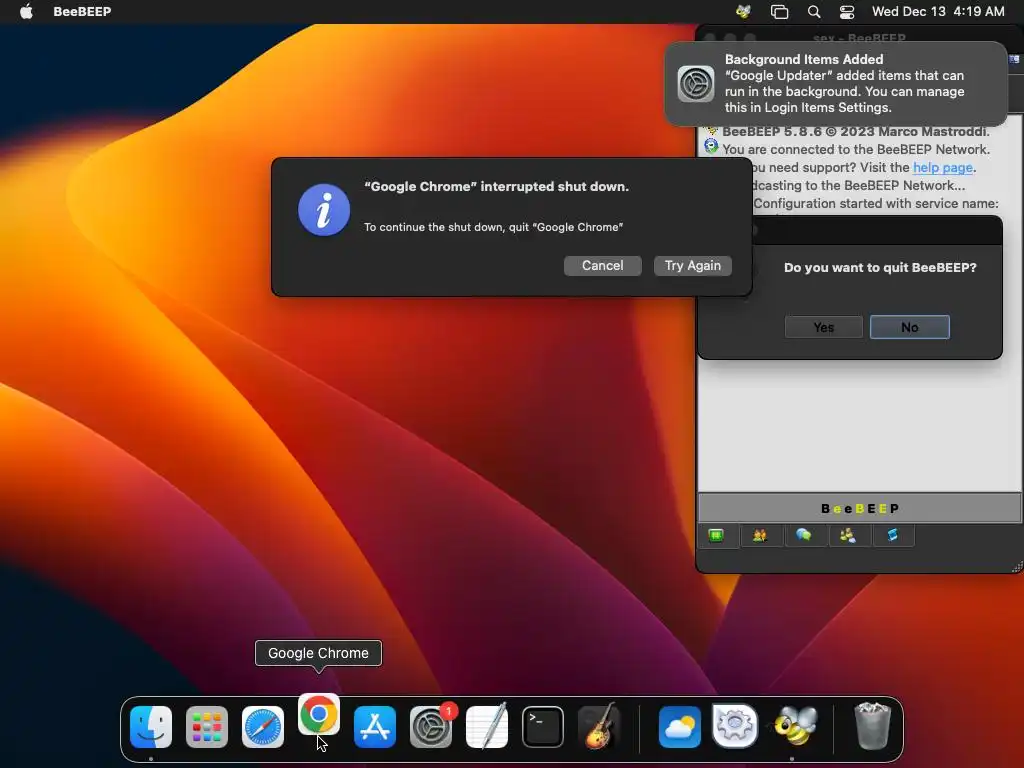Image resolution: width=1024 pixels, height=768 pixels.
Task: Open Control Center in the menu bar
Action: point(847,11)
